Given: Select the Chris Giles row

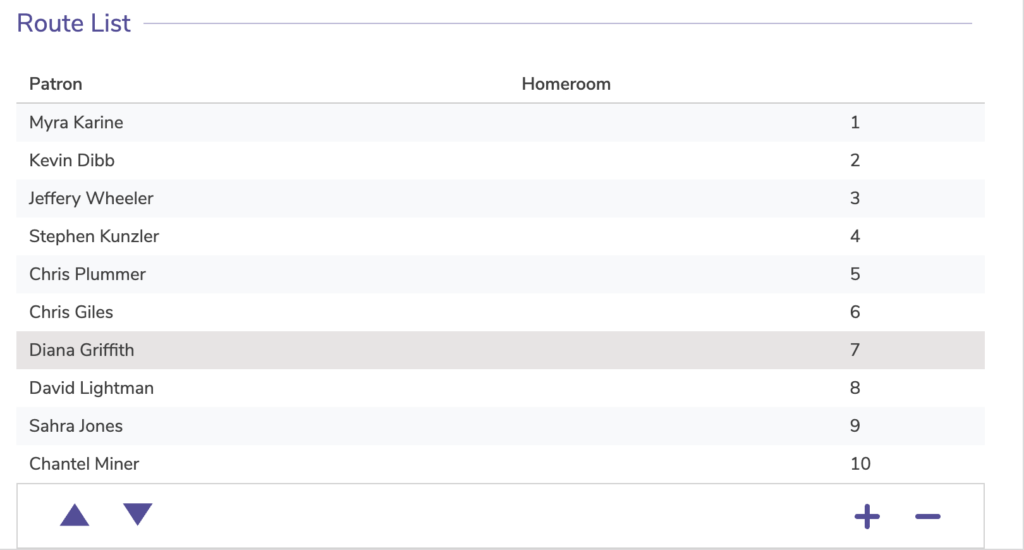Looking at the screenshot, I should [71, 312].
